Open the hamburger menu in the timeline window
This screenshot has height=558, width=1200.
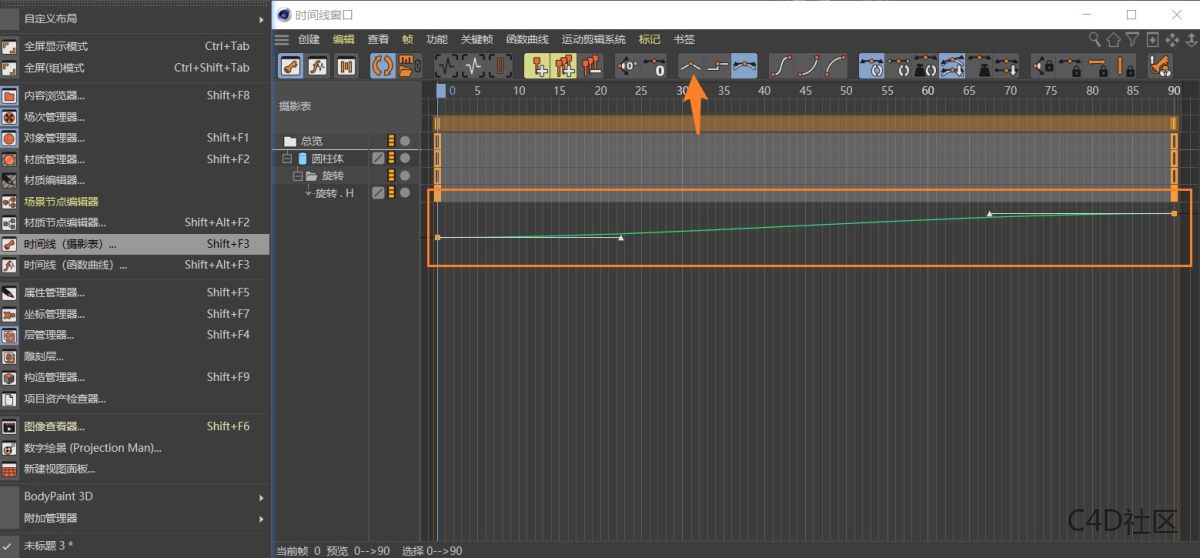point(282,39)
